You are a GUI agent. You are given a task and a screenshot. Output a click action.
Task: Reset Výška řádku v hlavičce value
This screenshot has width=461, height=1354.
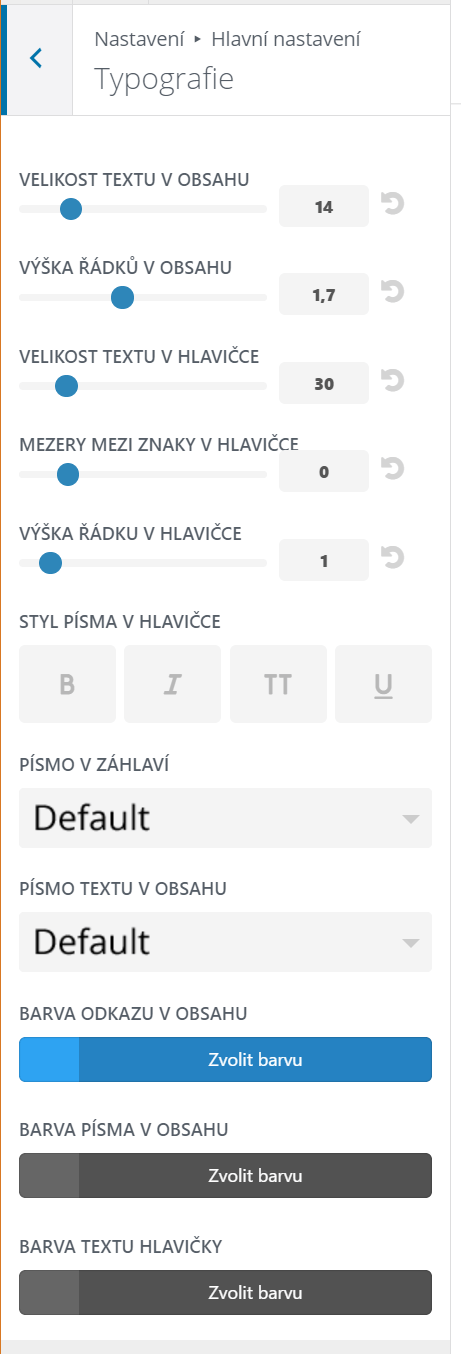[x=393, y=557]
